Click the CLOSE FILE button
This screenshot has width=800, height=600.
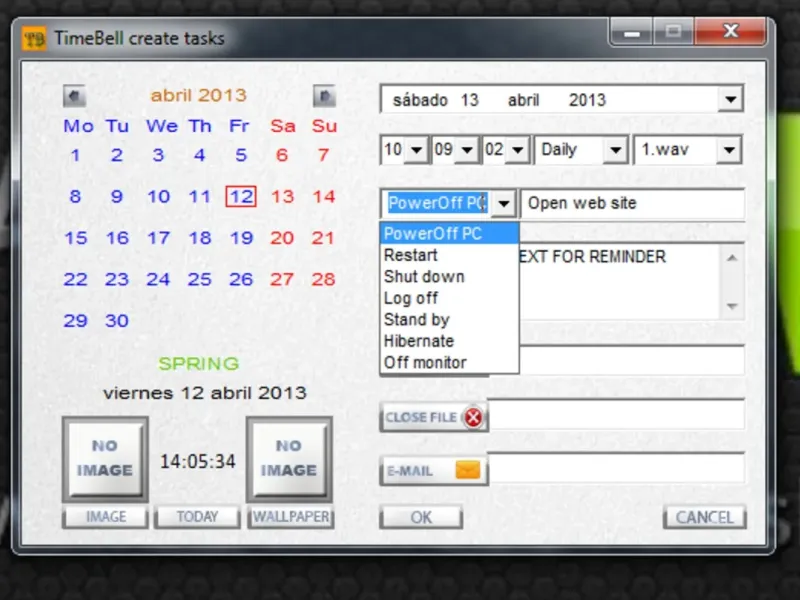434,417
